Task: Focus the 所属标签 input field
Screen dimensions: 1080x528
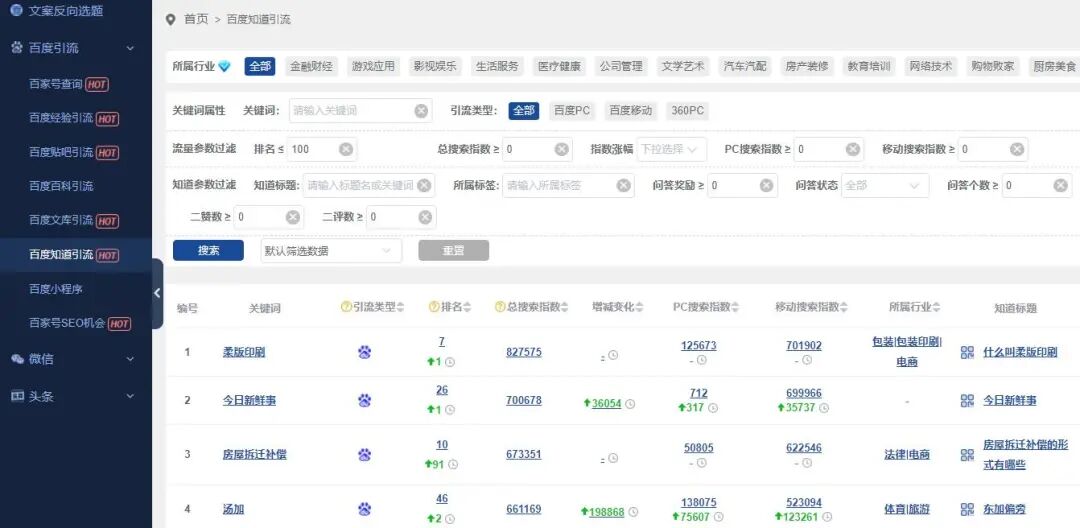Action: [x=568, y=185]
